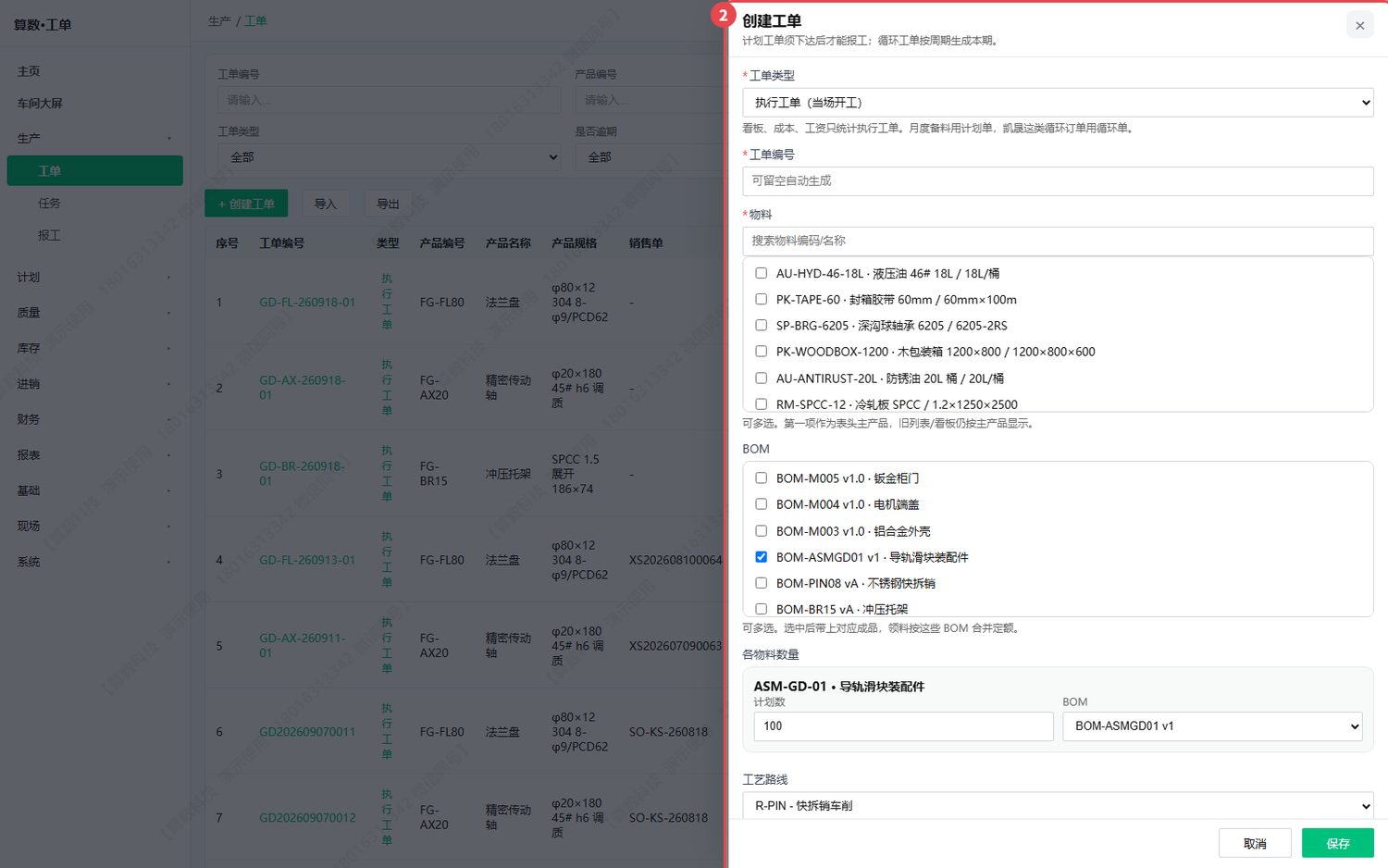
Task: Open the background 工单类型 全部 filter
Action: tap(390, 157)
